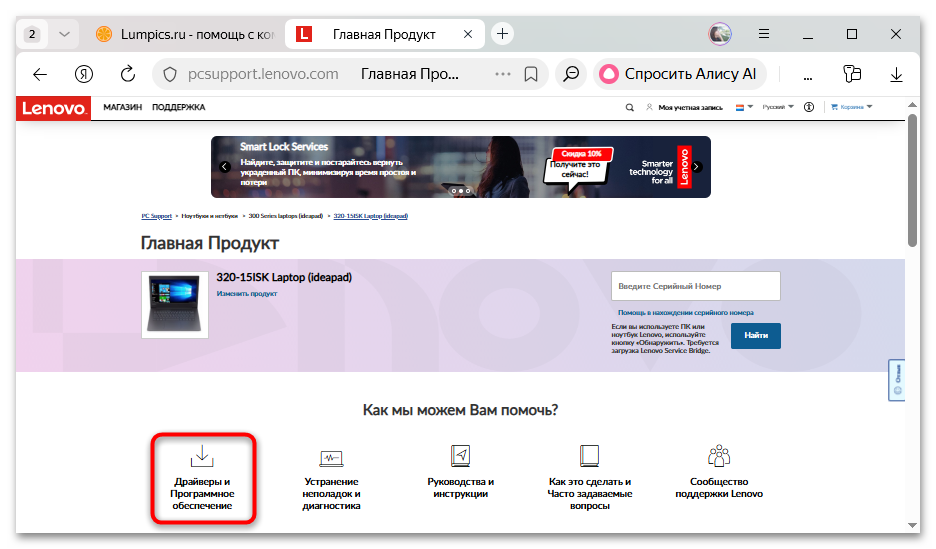Click Ноутбуки и нетбуки breadcrumb
Image resolution: width=936 pixels, height=549 pixels.
coord(210,216)
